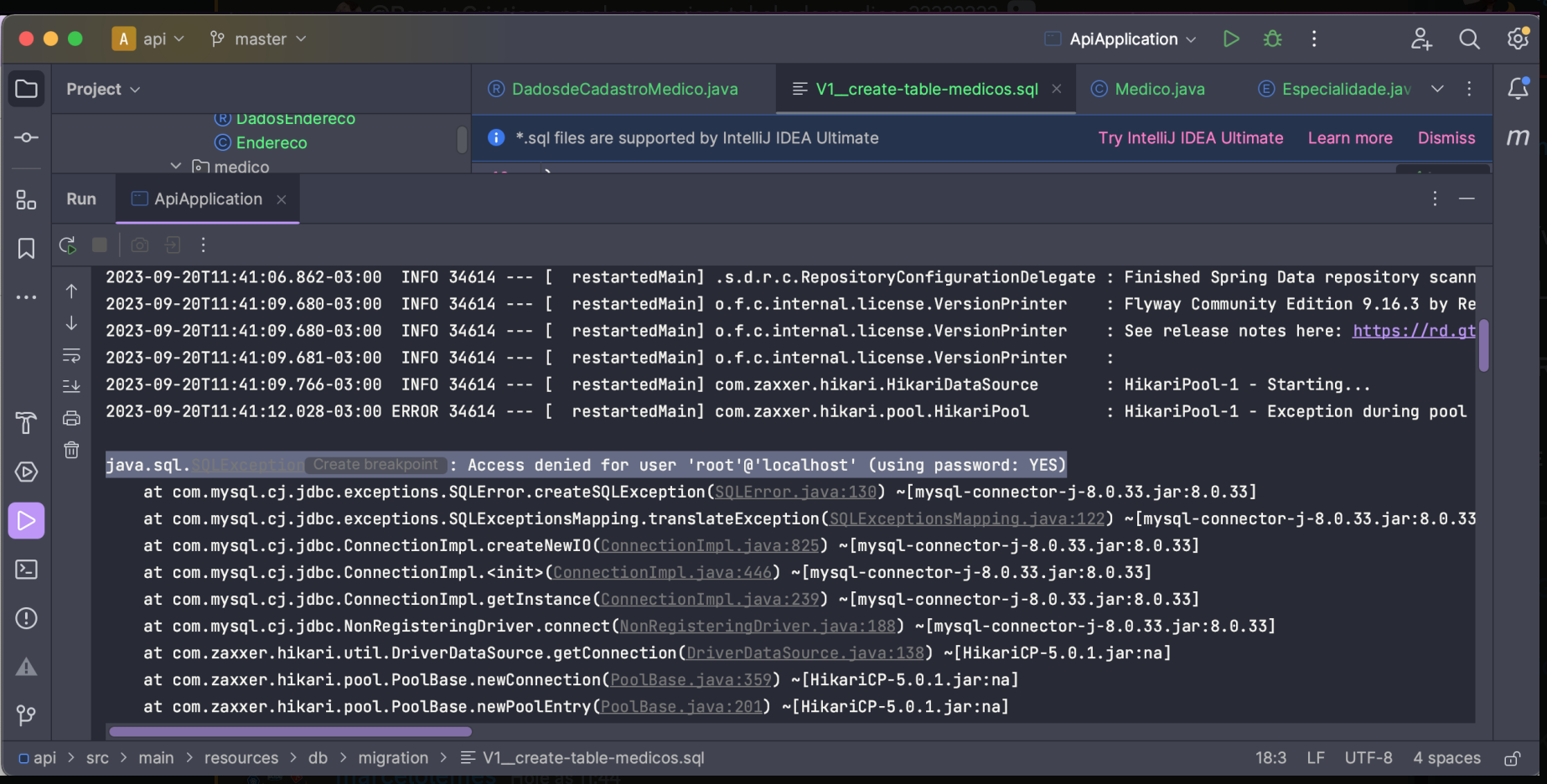Show hidden editor tabs chevron

1437,89
